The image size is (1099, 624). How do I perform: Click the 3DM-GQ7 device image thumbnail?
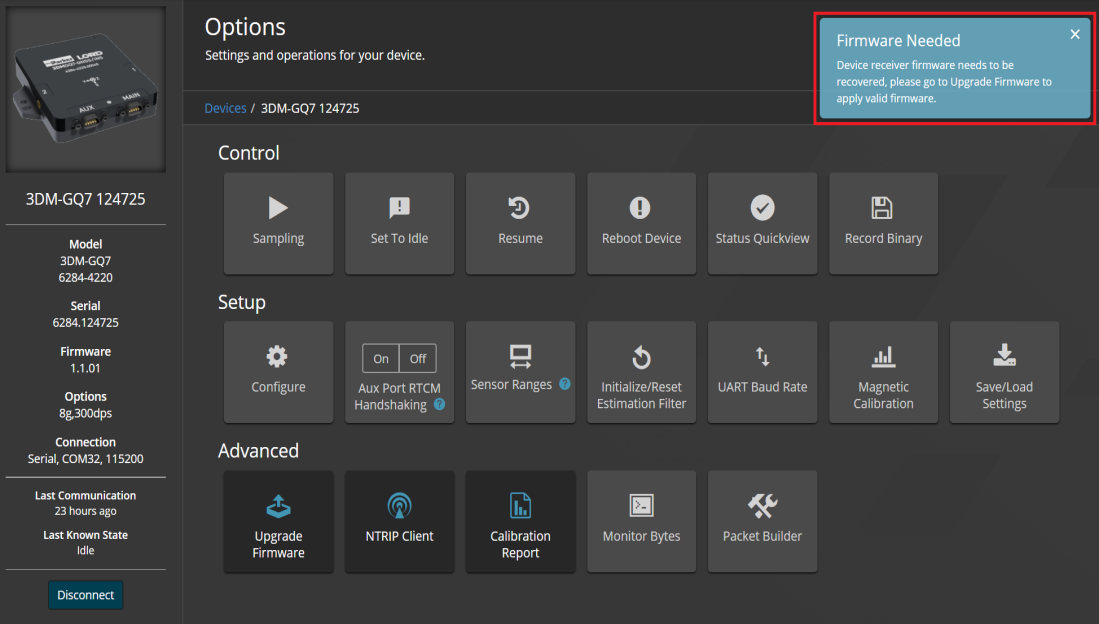click(86, 89)
